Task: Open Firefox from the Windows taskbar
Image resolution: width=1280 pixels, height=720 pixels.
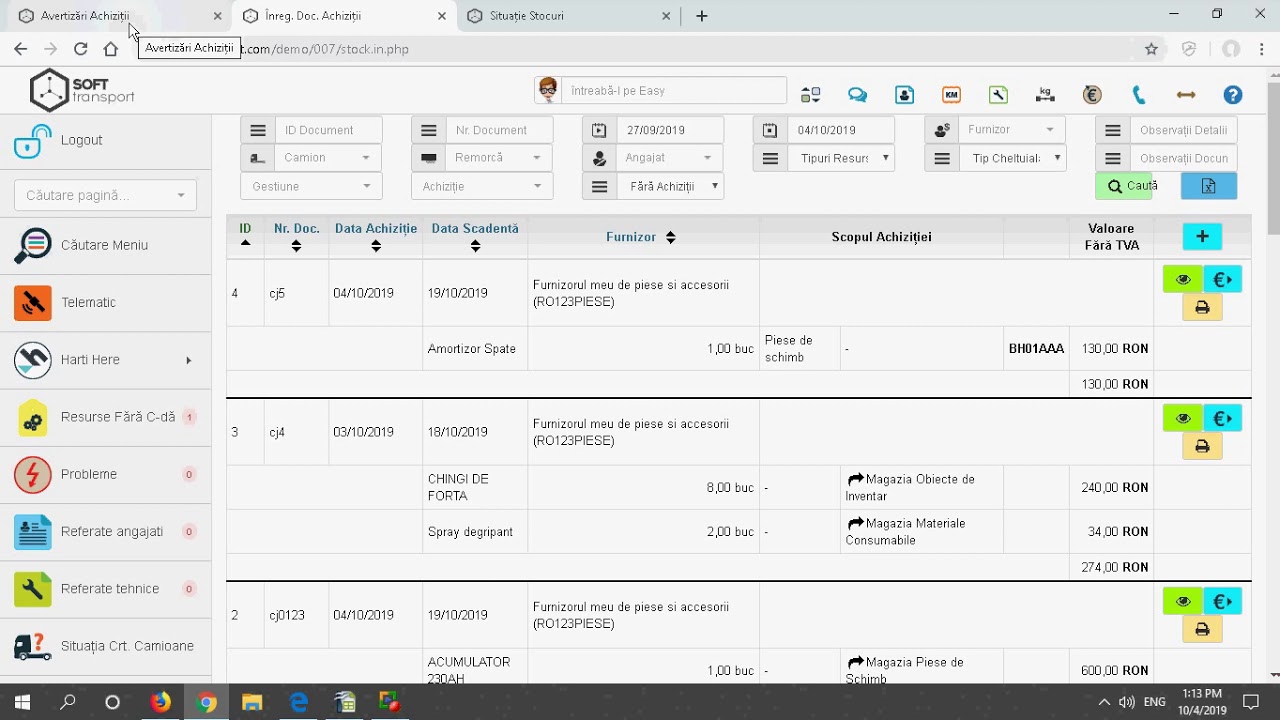Action: click(160, 702)
